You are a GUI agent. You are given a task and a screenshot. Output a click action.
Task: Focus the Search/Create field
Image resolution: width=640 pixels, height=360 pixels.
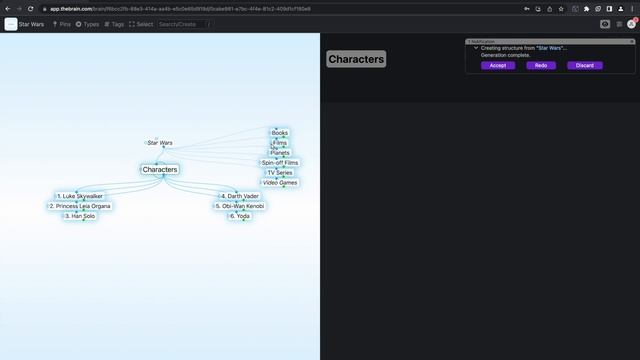click(184, 24)
